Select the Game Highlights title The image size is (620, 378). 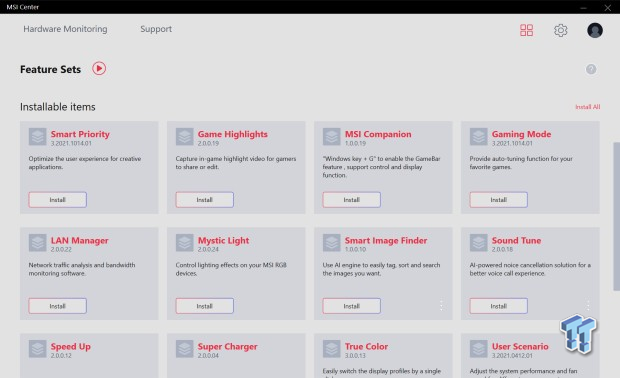(232, 134)
